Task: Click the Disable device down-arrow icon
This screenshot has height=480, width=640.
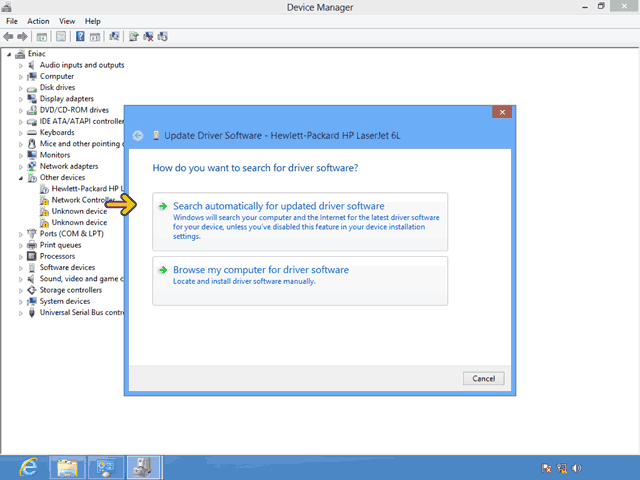Action: [x=162, y=37]
